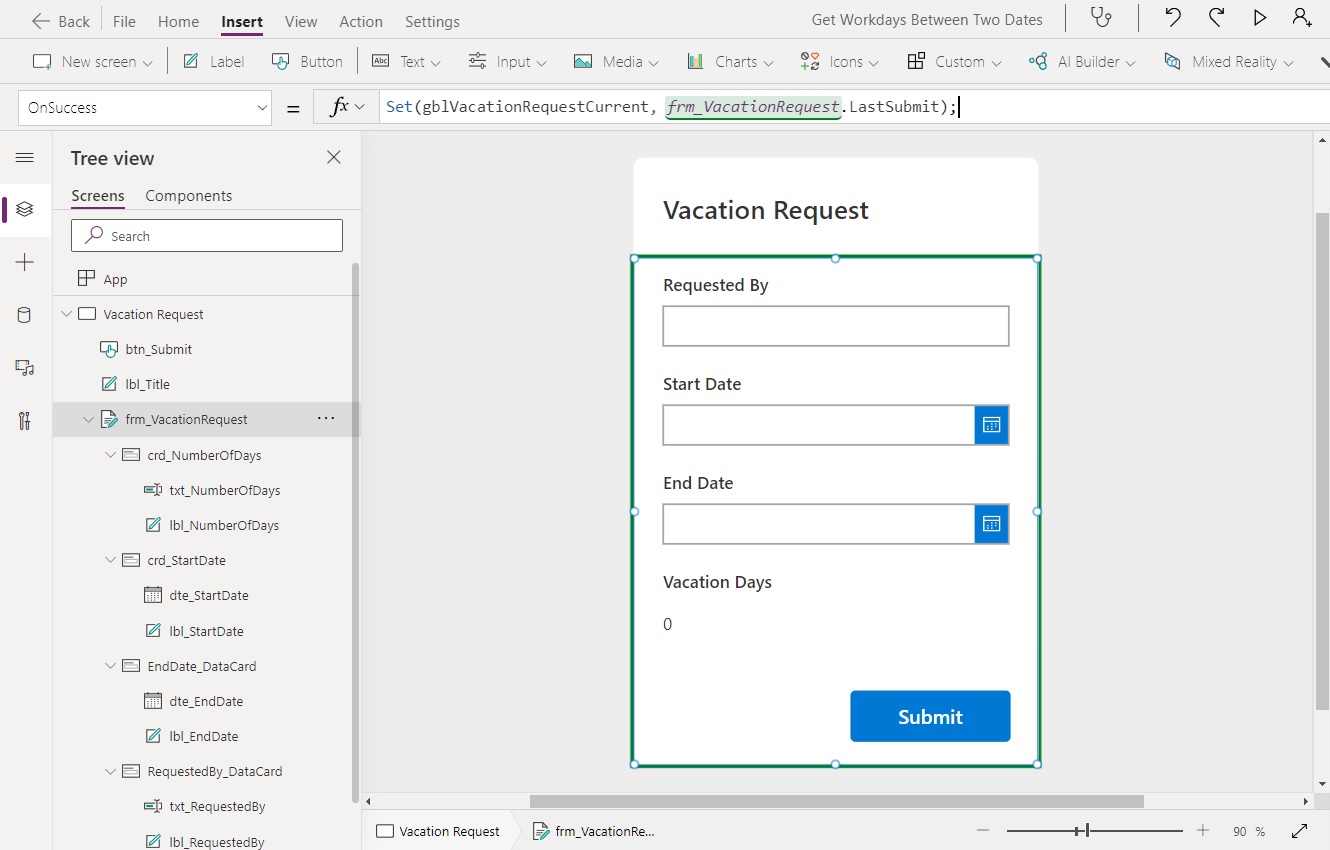Open the End Date calendar picker

point(991,523)
